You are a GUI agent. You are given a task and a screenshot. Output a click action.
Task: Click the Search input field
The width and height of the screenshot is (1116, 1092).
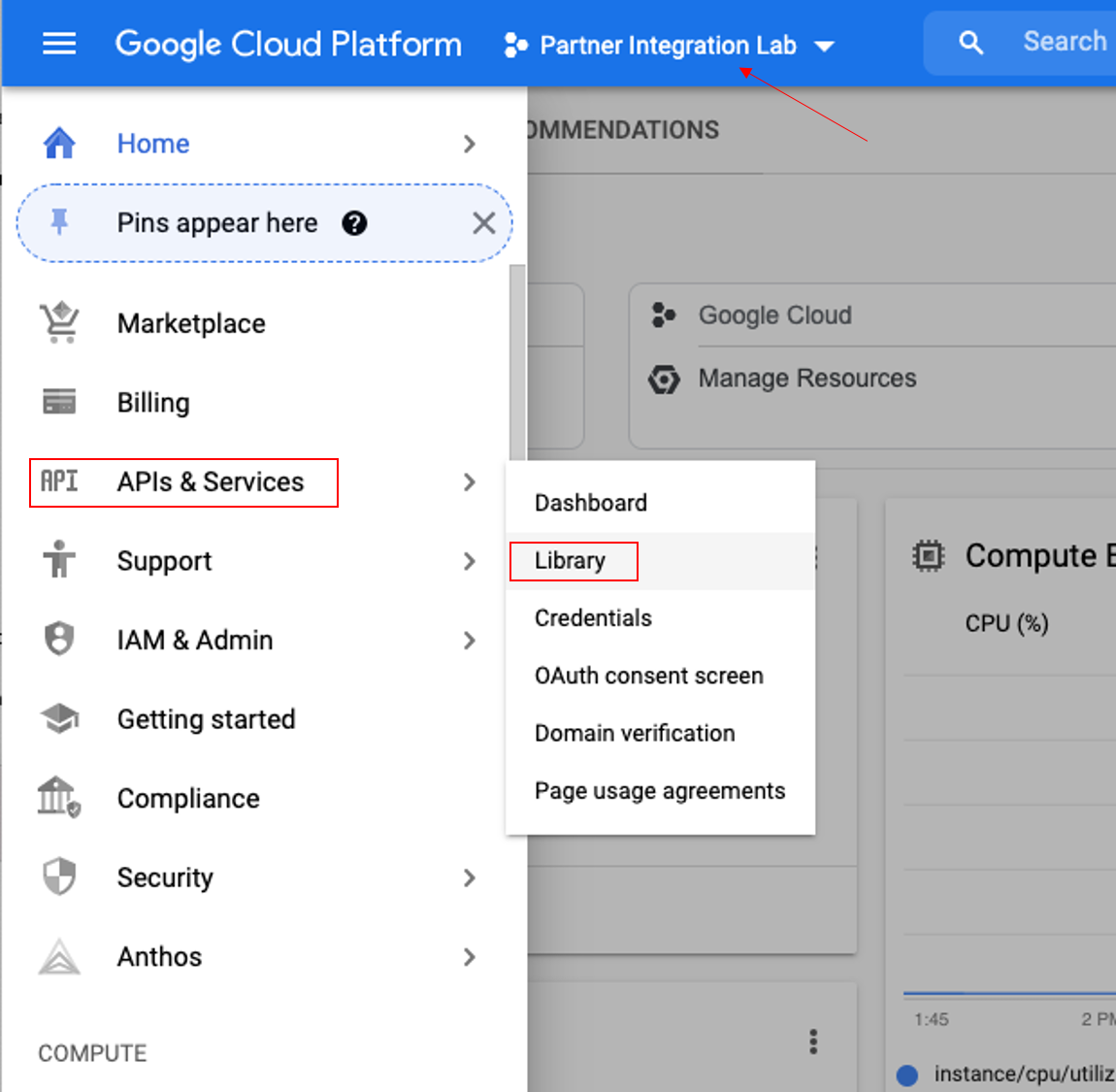[x=1065, y=42]
